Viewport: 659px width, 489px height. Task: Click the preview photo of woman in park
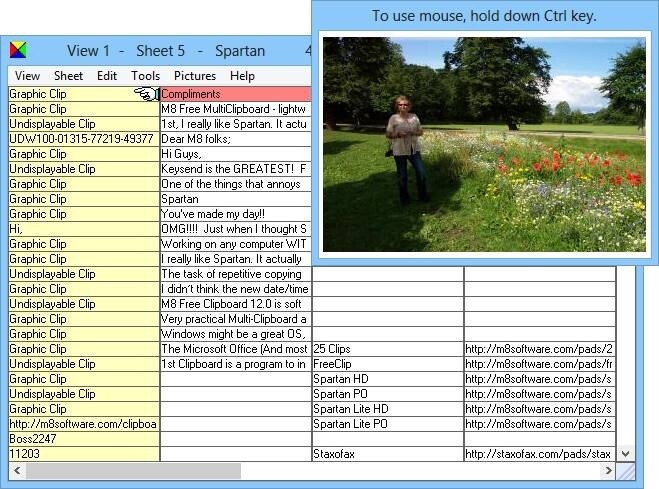[484, 145]
